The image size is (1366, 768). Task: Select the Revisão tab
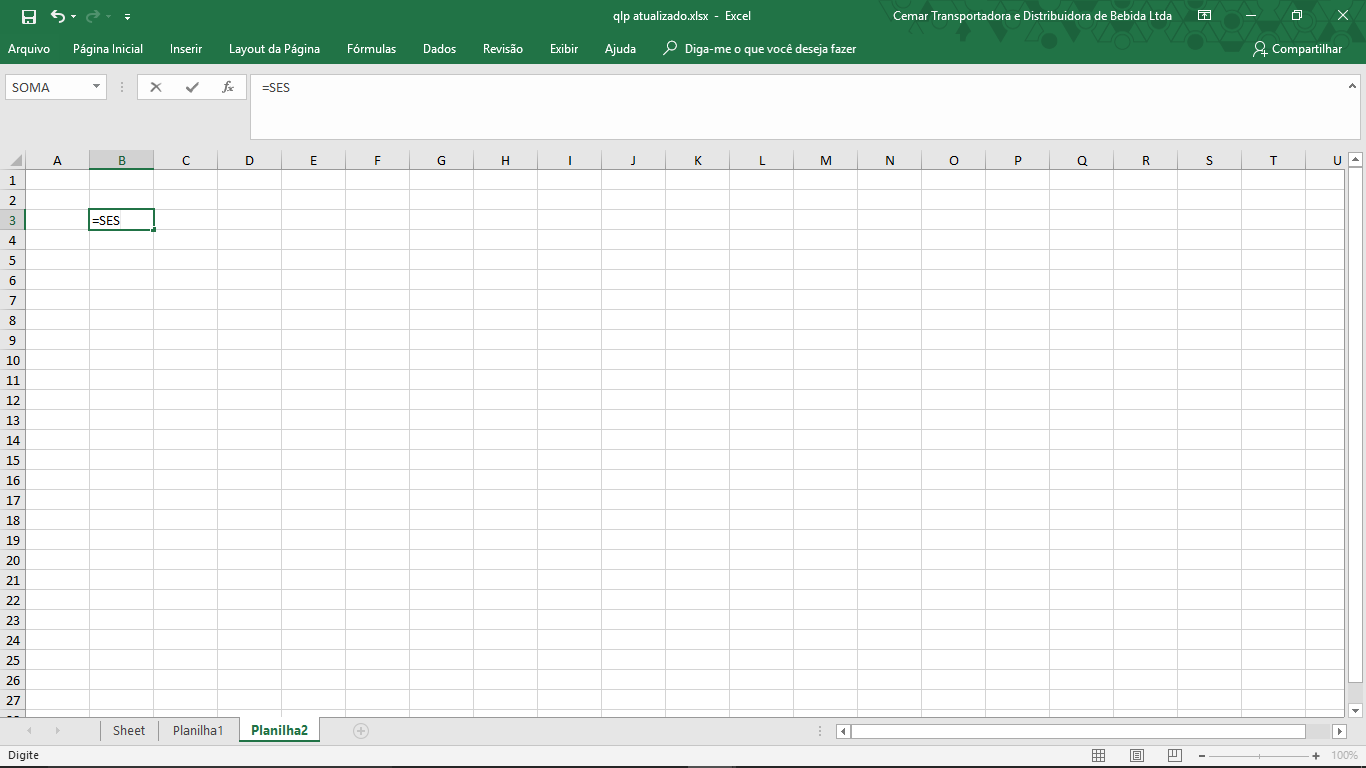tap(502, 49)
